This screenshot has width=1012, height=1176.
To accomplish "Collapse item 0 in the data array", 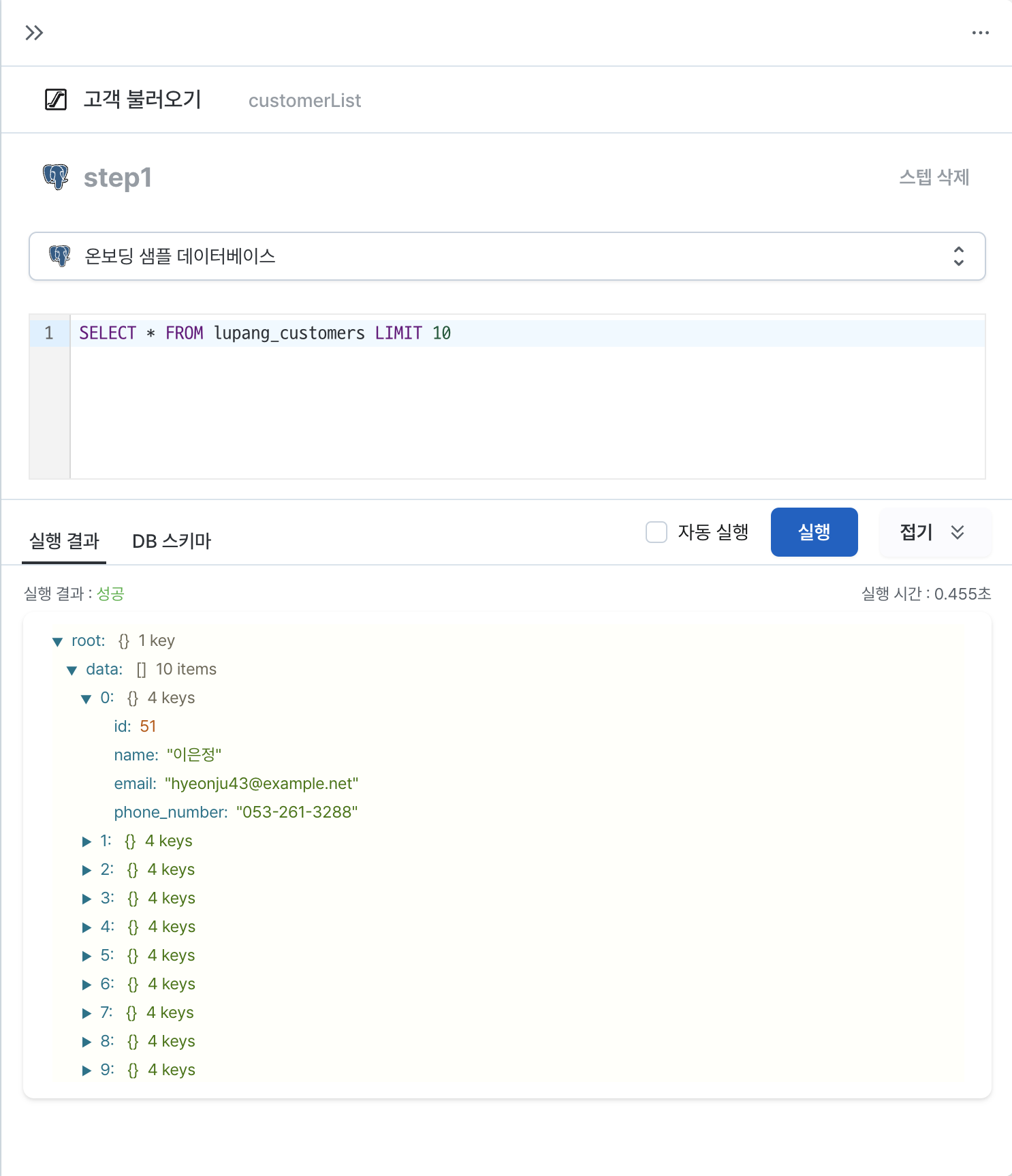I will pos(86,698).
